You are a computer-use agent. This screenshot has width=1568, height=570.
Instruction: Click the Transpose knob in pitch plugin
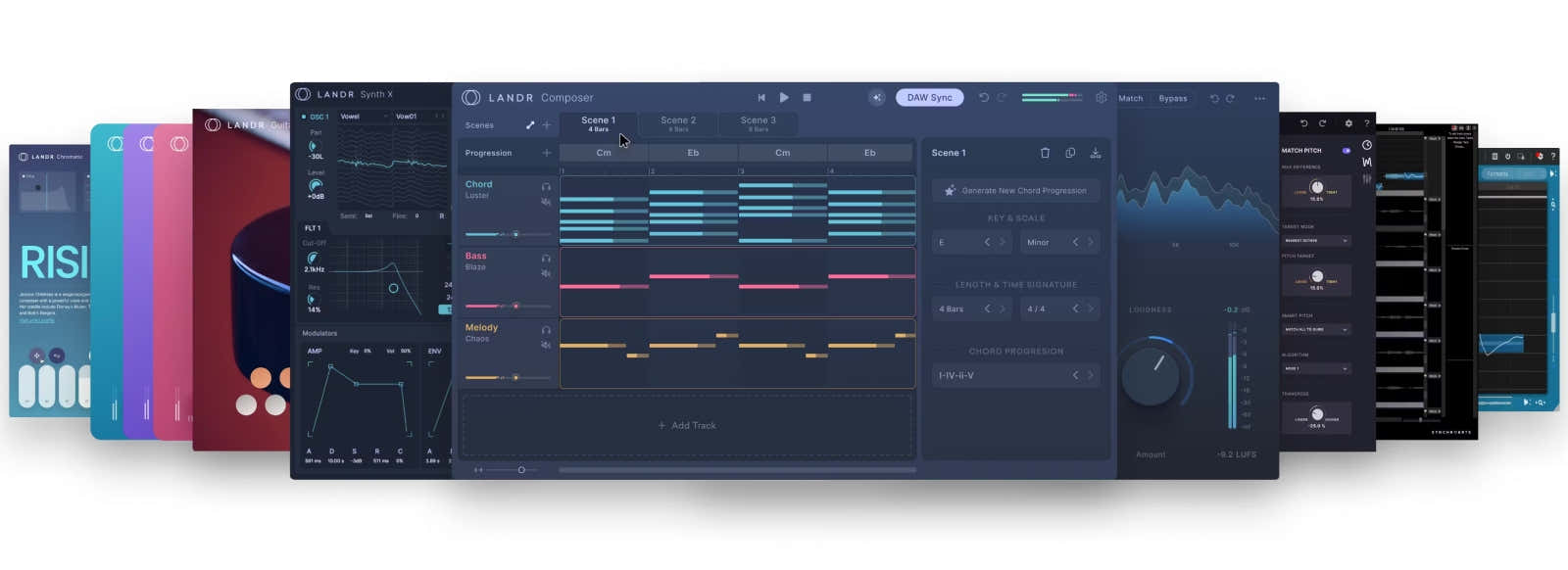(1316, 414)
